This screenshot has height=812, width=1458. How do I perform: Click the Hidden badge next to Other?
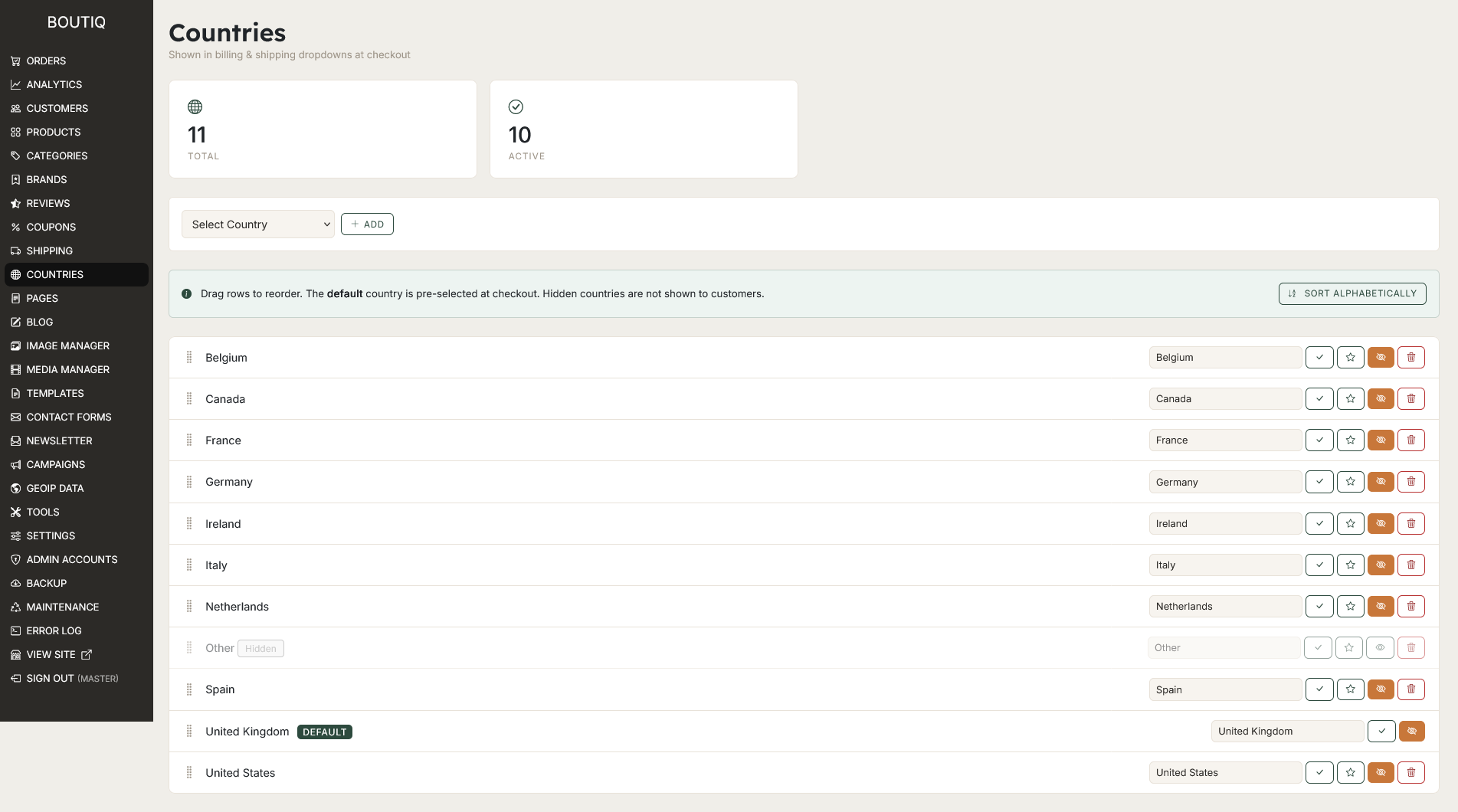(x=260, y=649)
